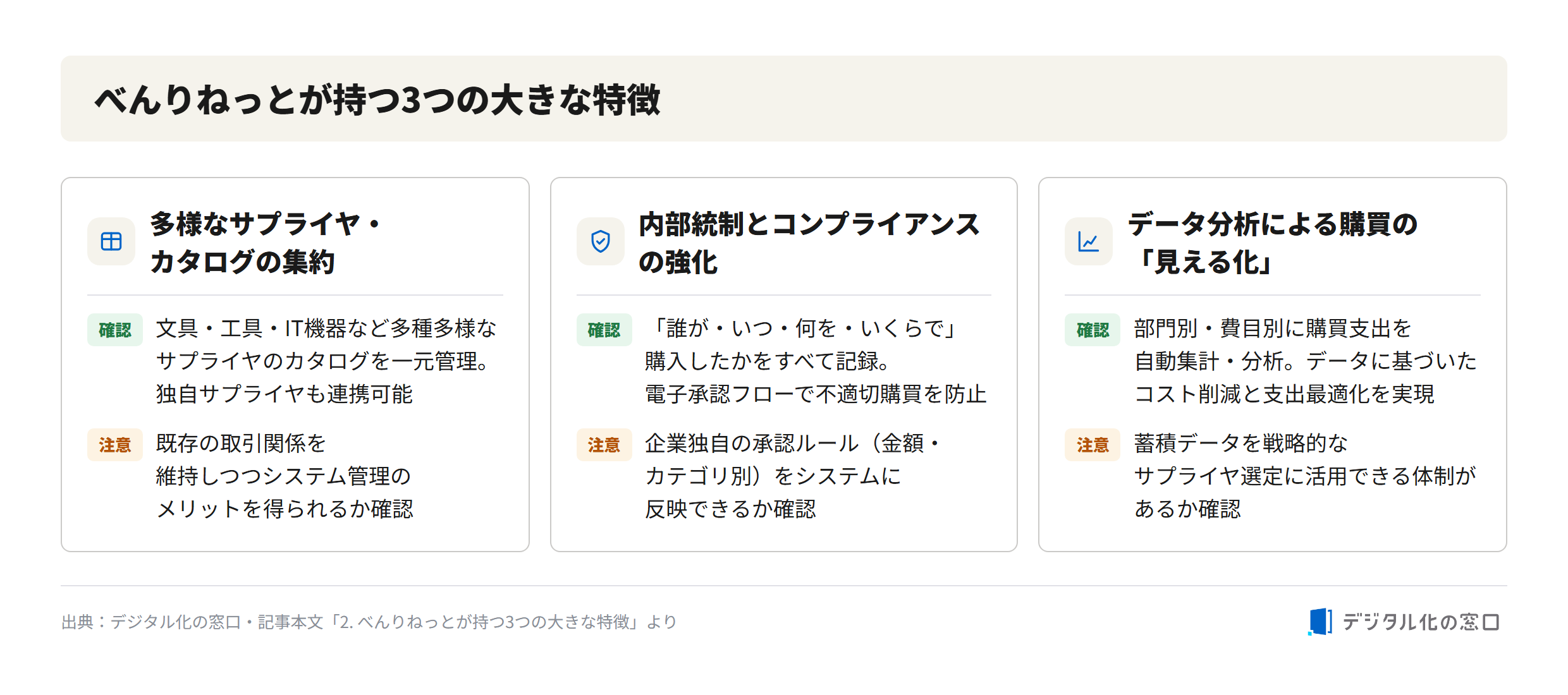This screenshot has height=695, width=1568.
Task: Select the heading 多様なサプライヤ・カタログの集約
Action: point(266,243)
